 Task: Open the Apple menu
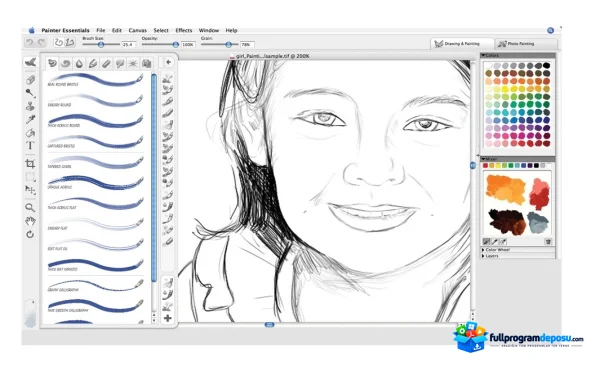click(32, 30)
